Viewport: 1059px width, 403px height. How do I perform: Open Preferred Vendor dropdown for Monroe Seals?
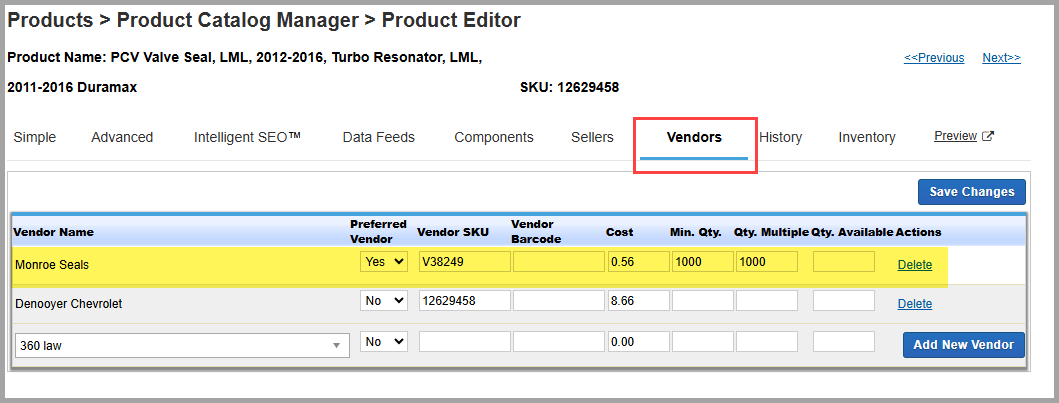[x=384, y=262]
